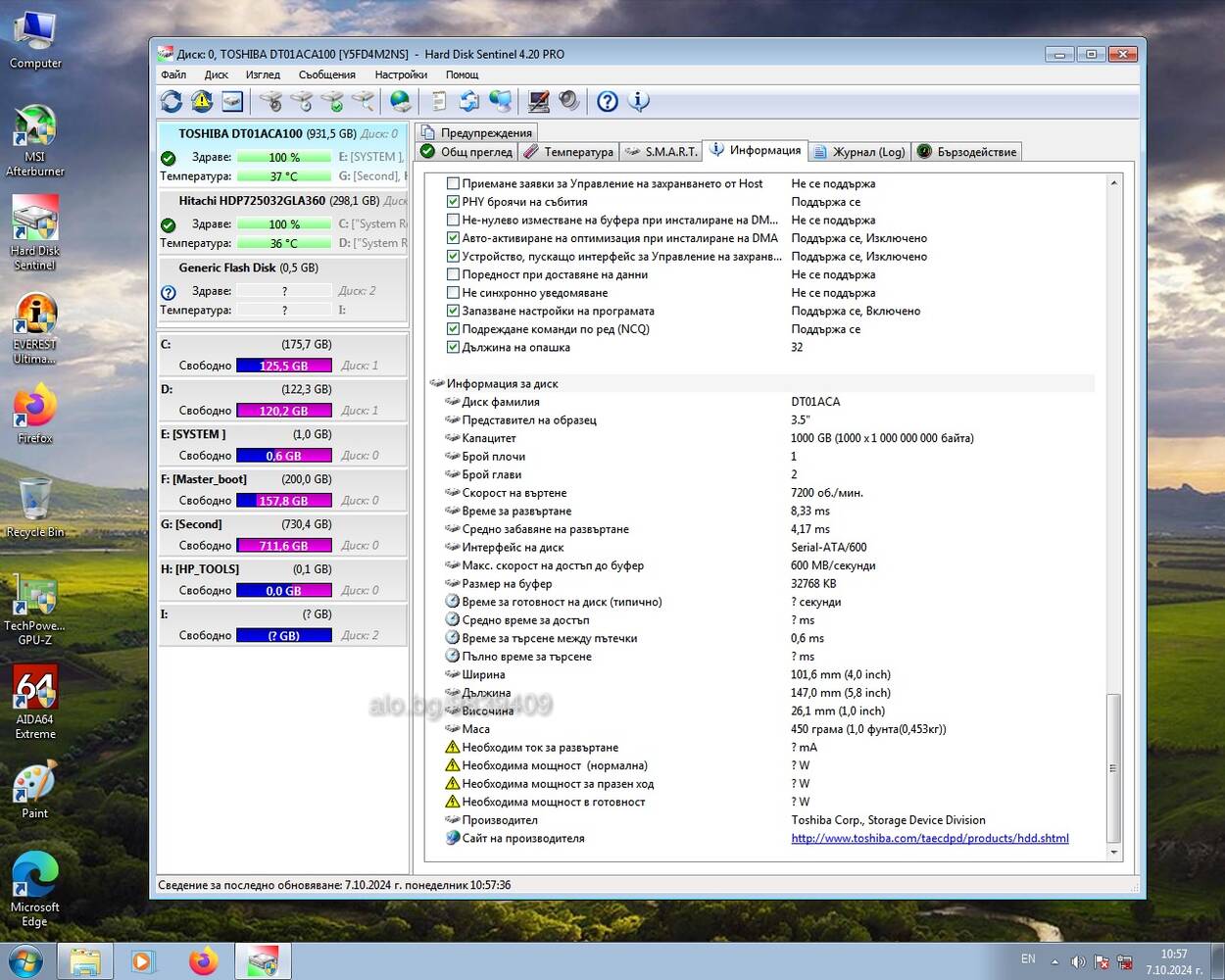Viewport: 1225px width, 980px height.
Task: Toggle the NCQ command queuing checkbox
Action: 453,329
